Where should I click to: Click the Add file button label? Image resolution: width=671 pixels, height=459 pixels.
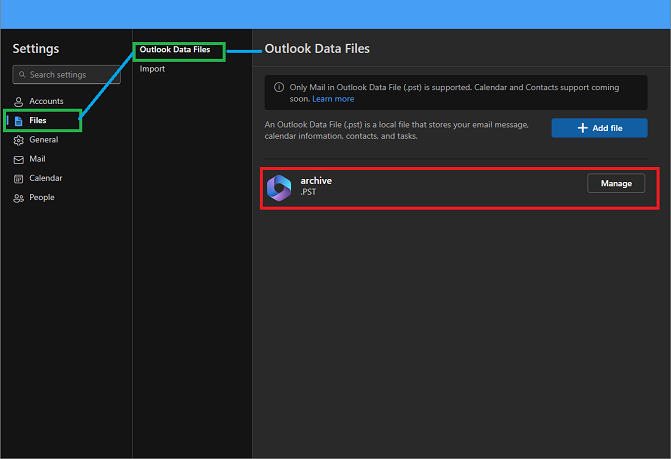(607, 128)
